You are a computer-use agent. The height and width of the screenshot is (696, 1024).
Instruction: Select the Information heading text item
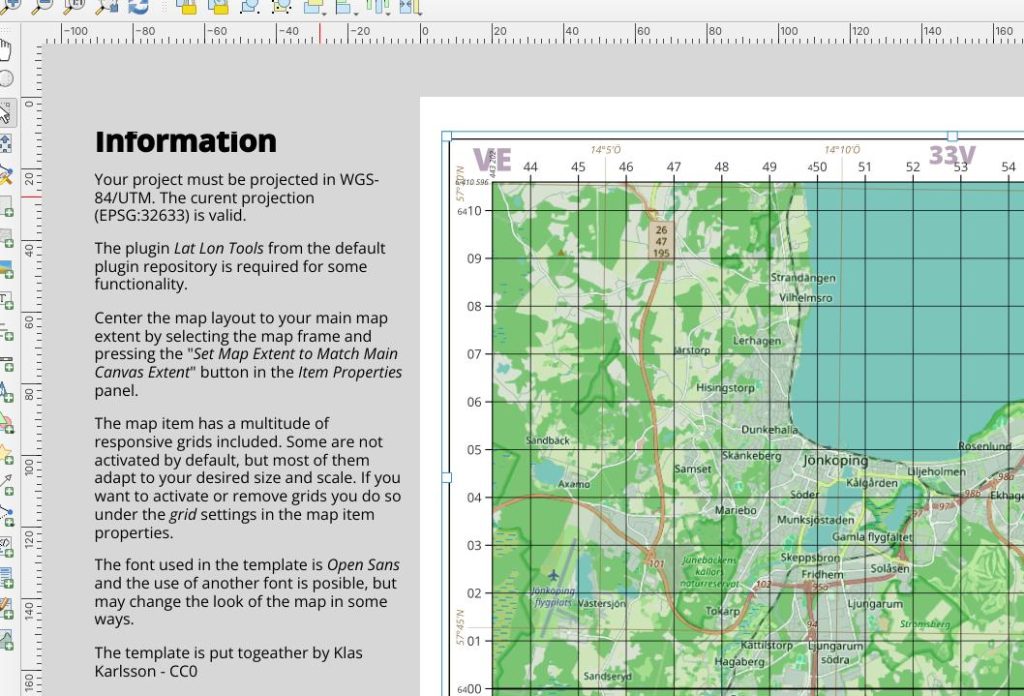pyautogui.click(x=185, y=142)
